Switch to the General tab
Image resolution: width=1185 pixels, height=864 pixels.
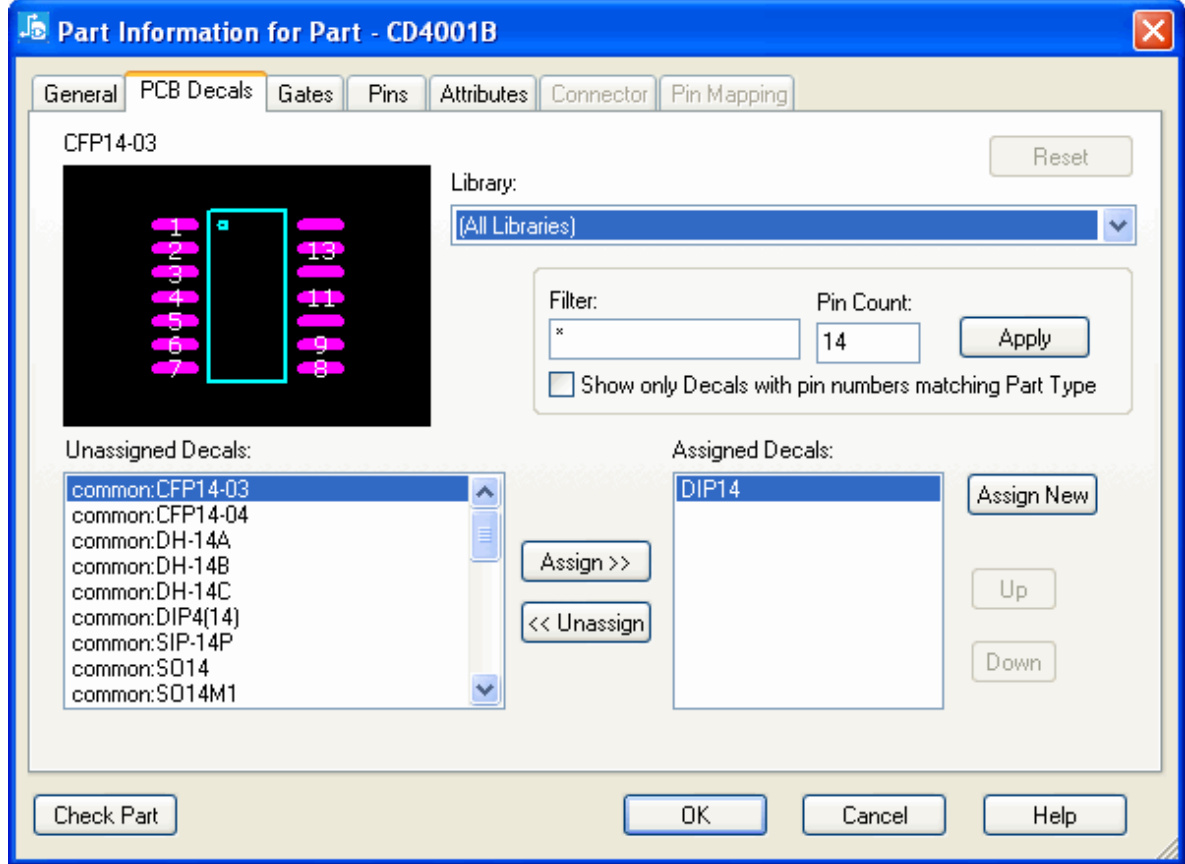(80, 95)
